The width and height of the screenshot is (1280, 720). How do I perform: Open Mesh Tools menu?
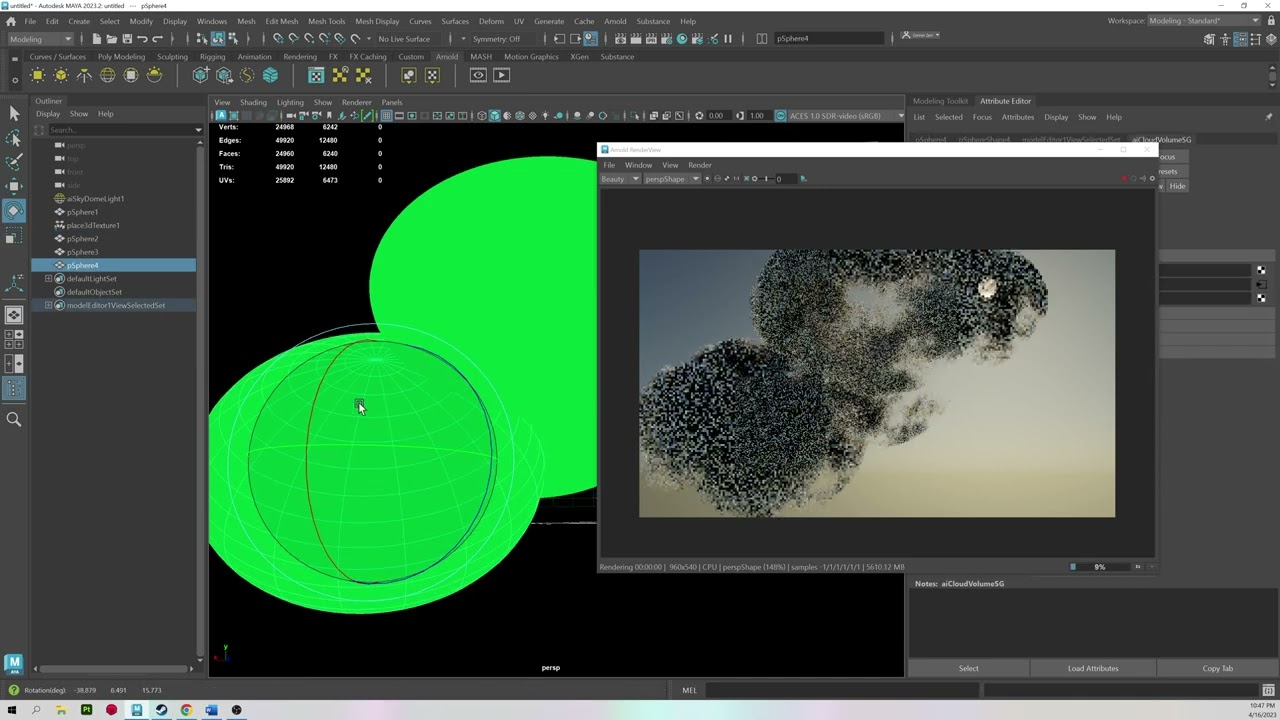pyautogui.click(x=326, y=21)
